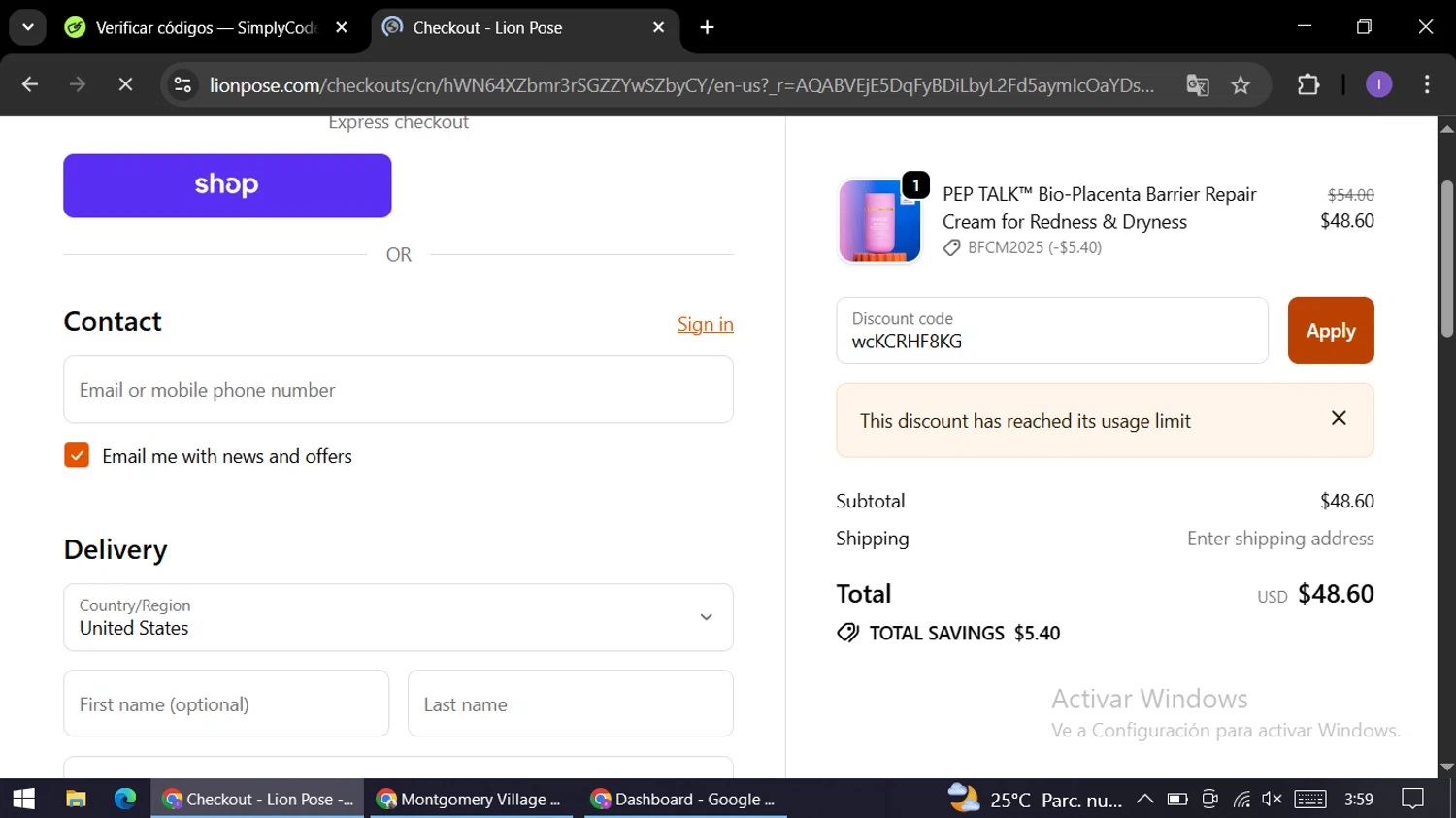Dismiss the usage limit error message
This screenshot has width=1456, height=818.
click(1339, 418)
